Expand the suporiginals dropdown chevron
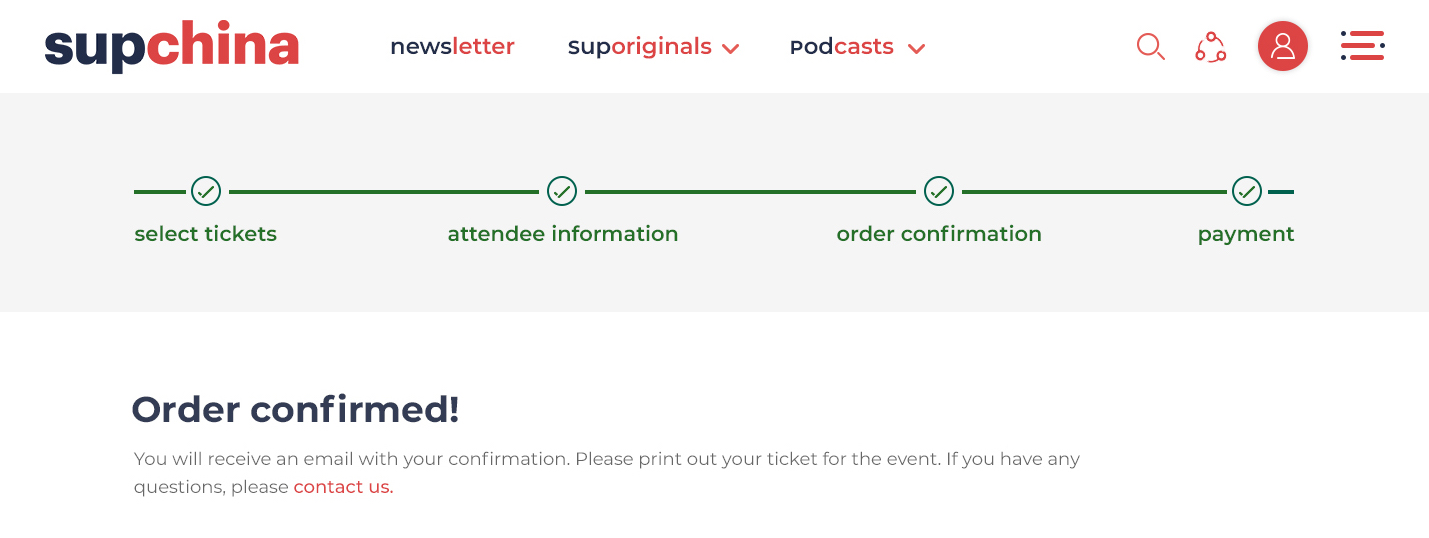Screen dimensions: 1429x538 pos(731,49)
